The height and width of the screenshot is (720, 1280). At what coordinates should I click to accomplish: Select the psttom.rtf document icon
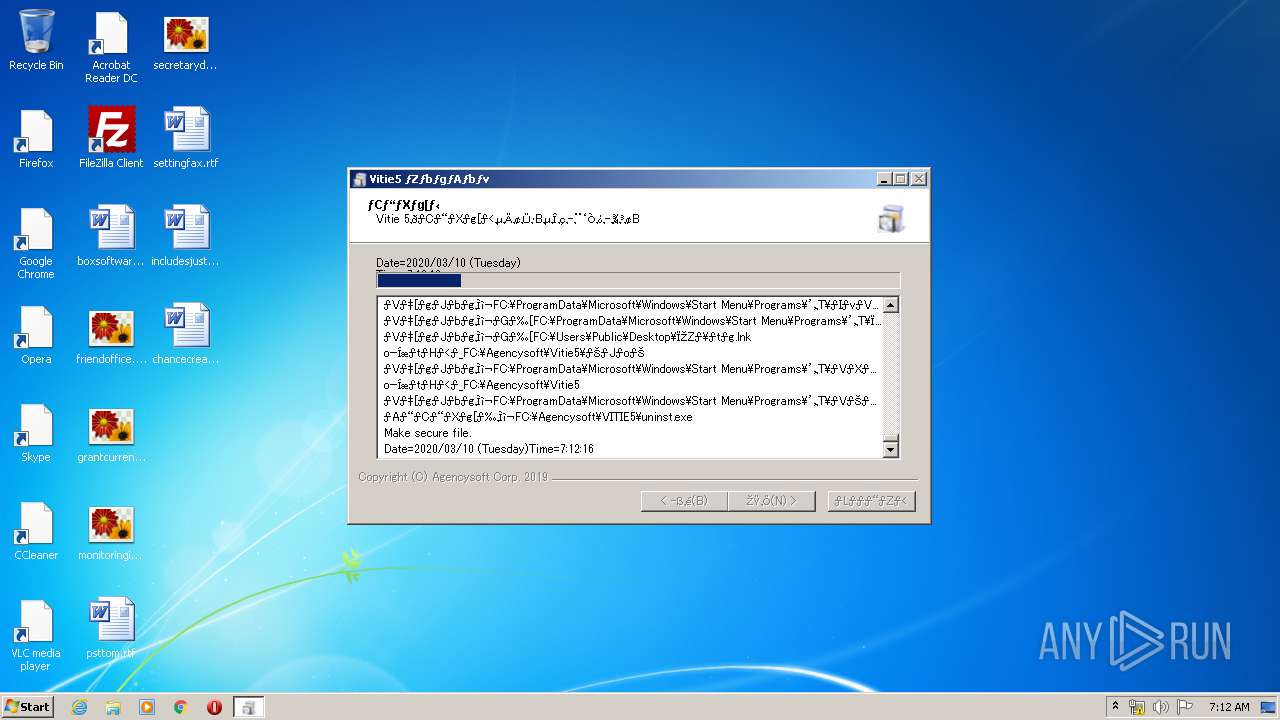[111, 629]
